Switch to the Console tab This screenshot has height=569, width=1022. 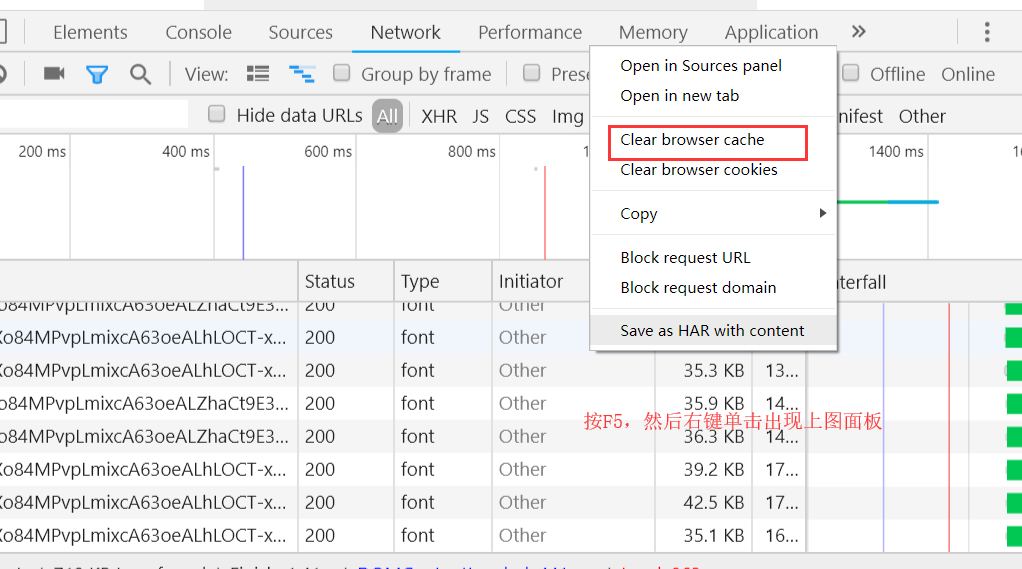coord(198,32)
